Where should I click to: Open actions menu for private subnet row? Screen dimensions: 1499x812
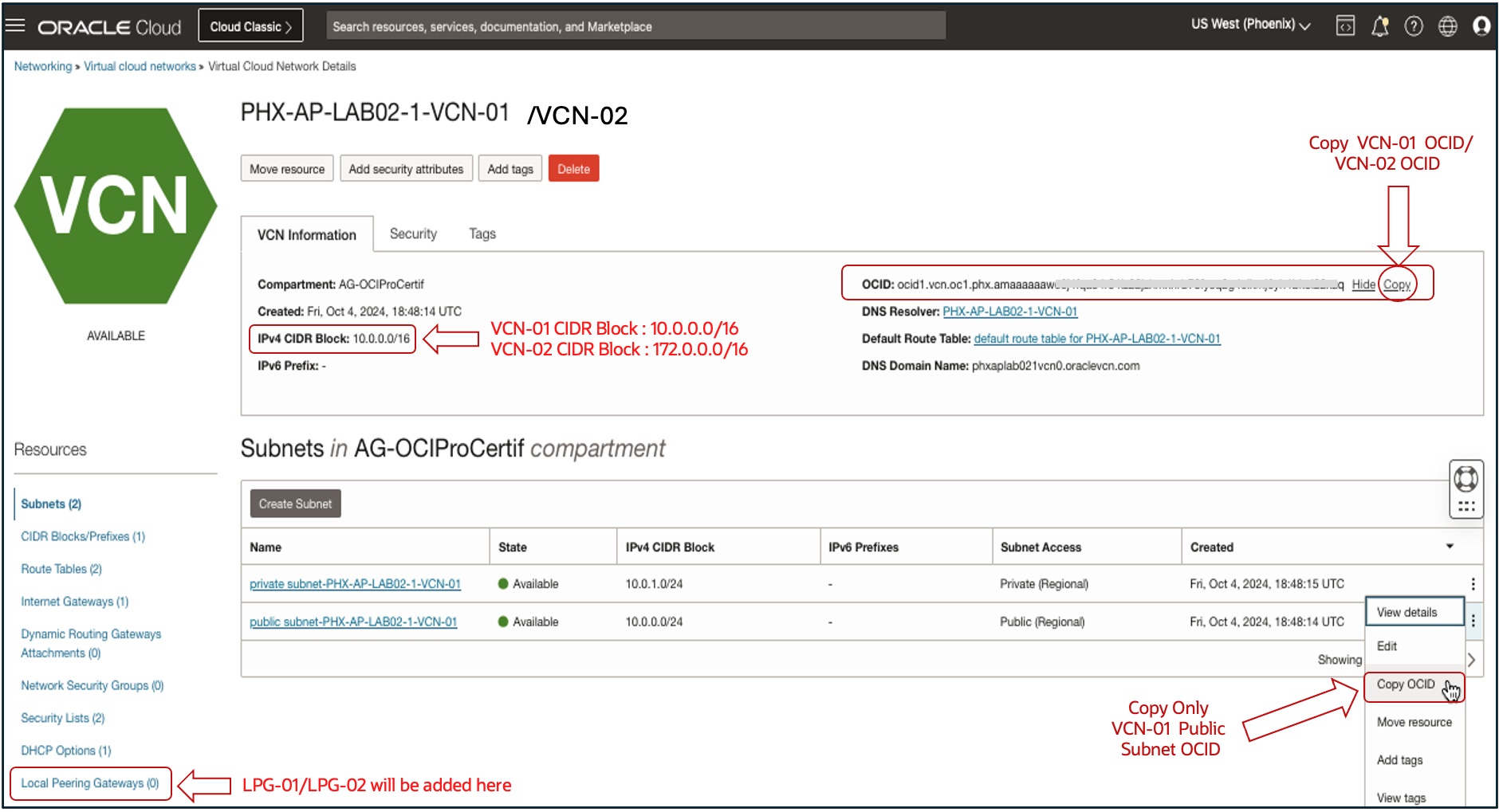point(1473,584)
